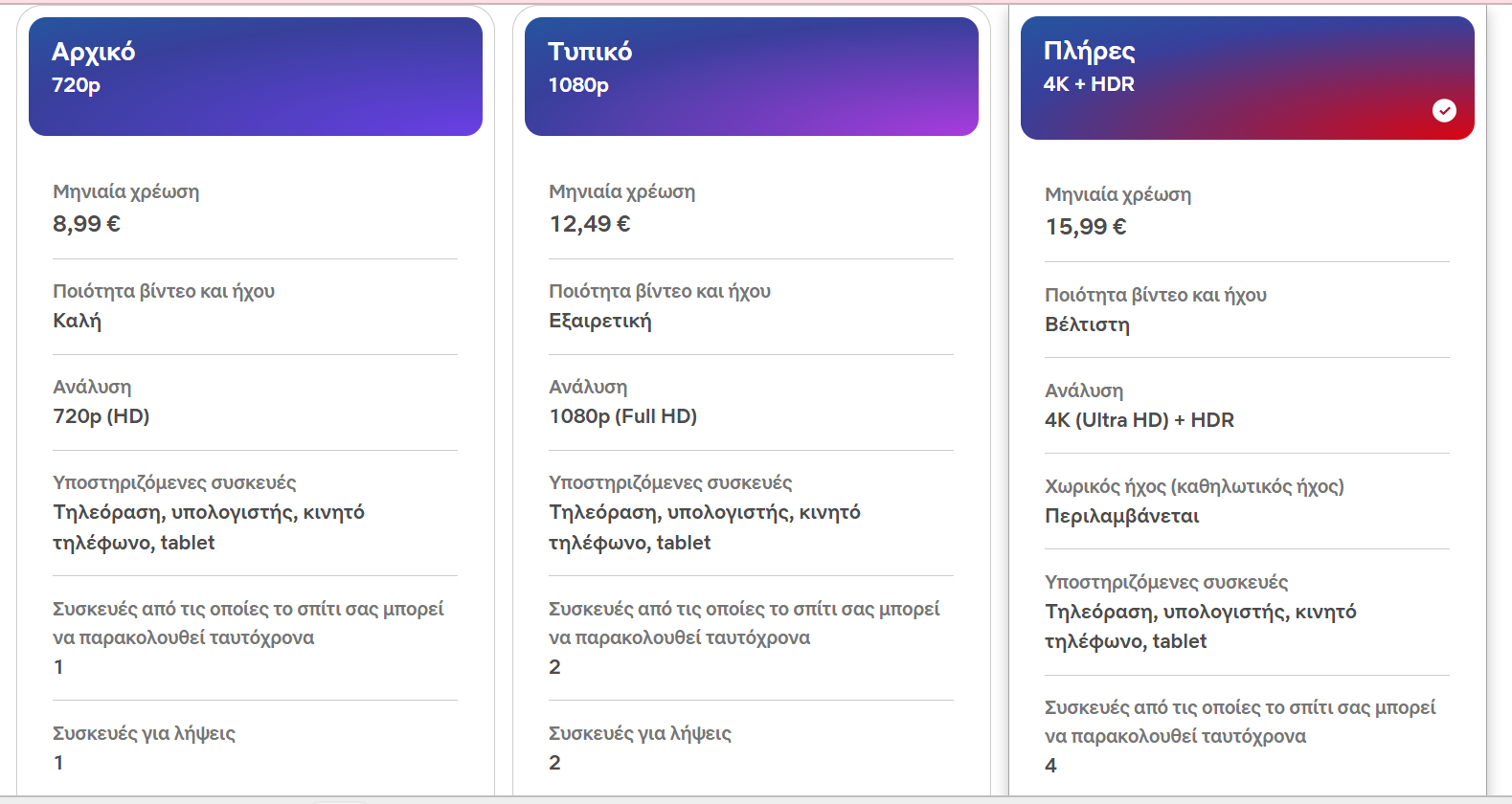Click the 4K (Ultra HD) + HDR text

[1140, 420]
